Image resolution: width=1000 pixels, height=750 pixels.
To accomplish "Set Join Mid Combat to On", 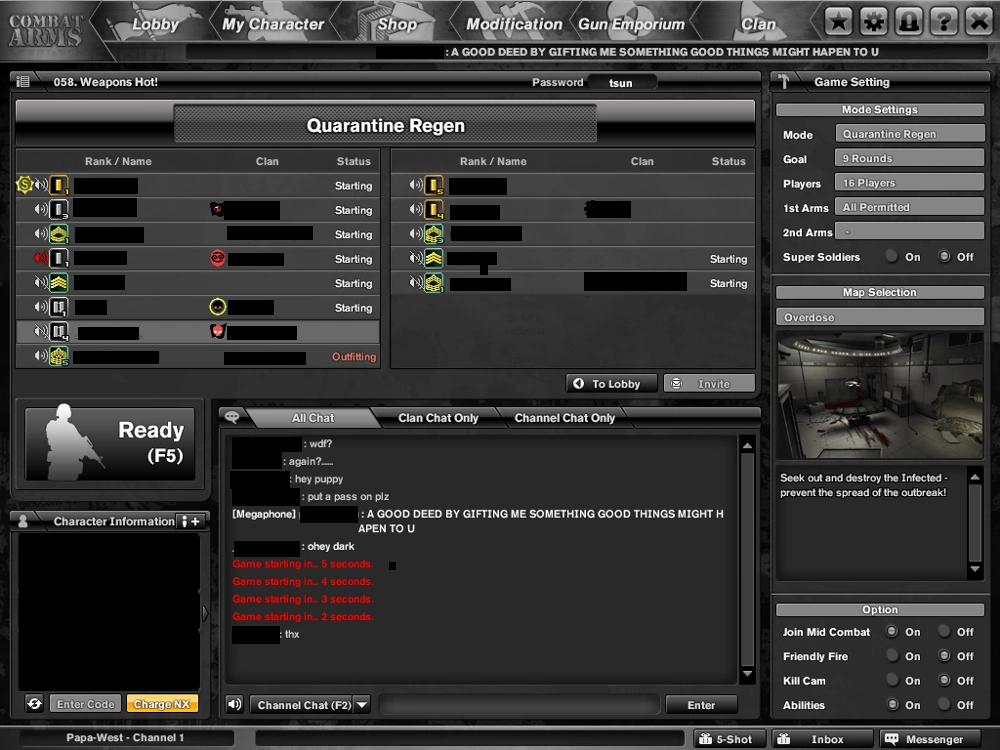I will [x=892, y=631].
